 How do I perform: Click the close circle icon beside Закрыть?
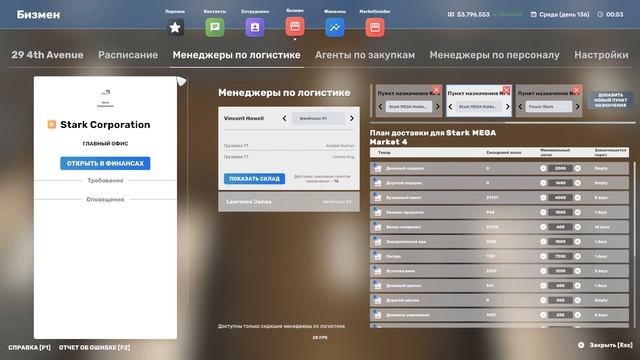coord(581,345)
